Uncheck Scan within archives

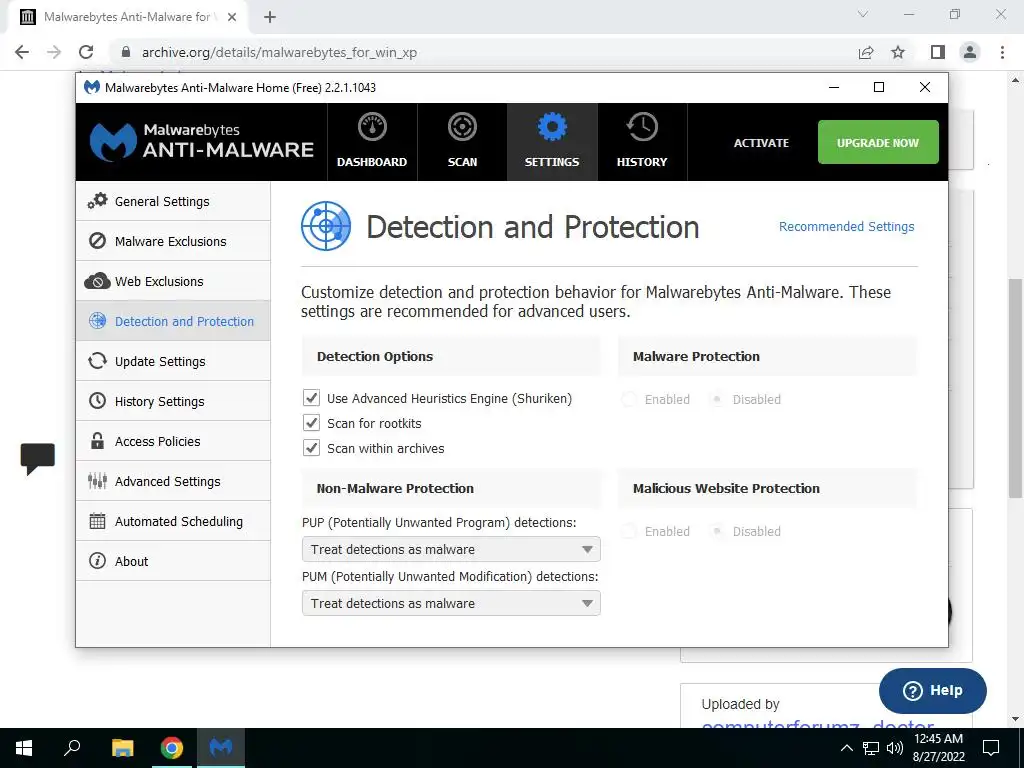[312, 448]
